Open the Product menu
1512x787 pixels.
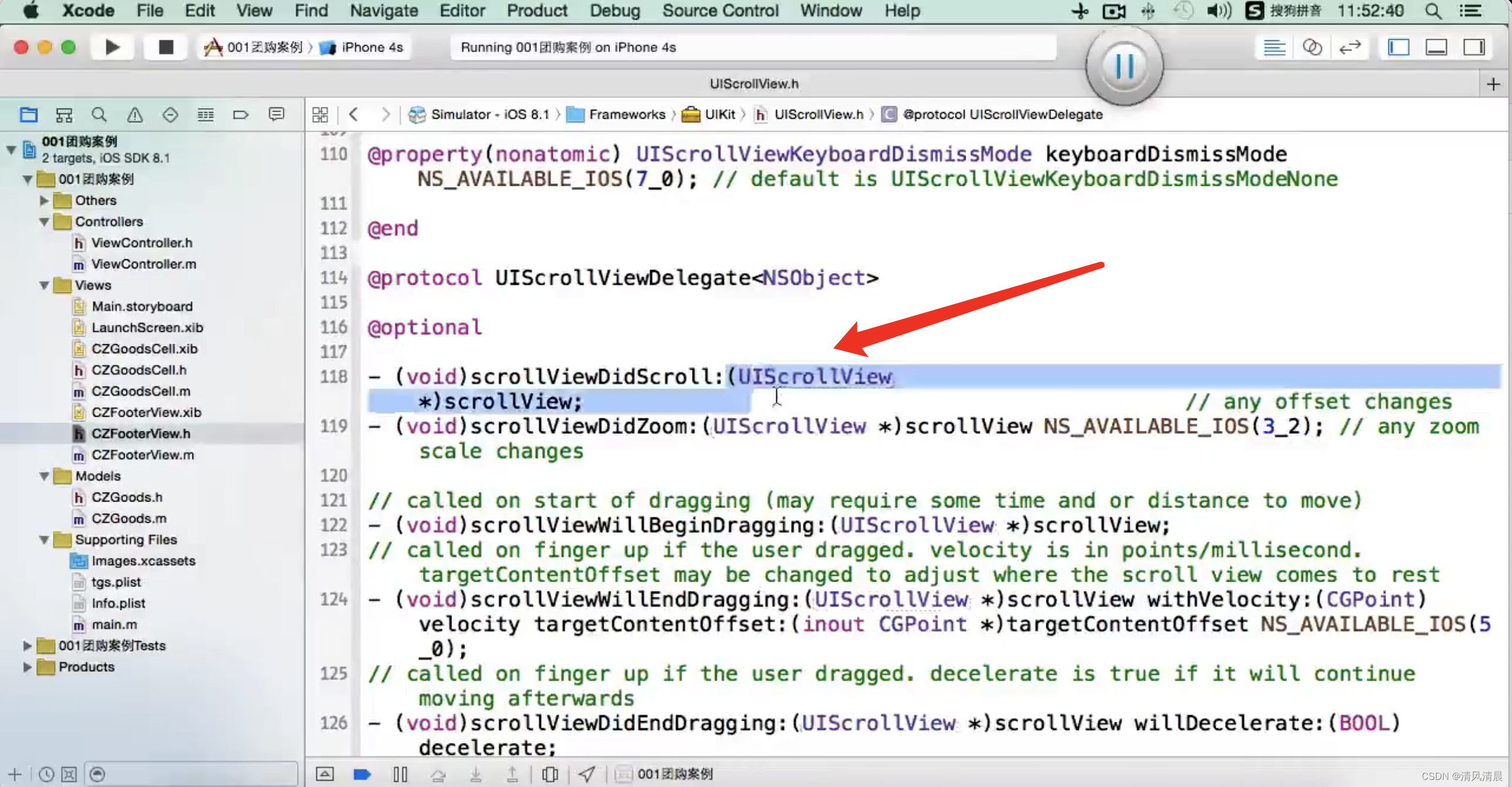click(537, 11)
